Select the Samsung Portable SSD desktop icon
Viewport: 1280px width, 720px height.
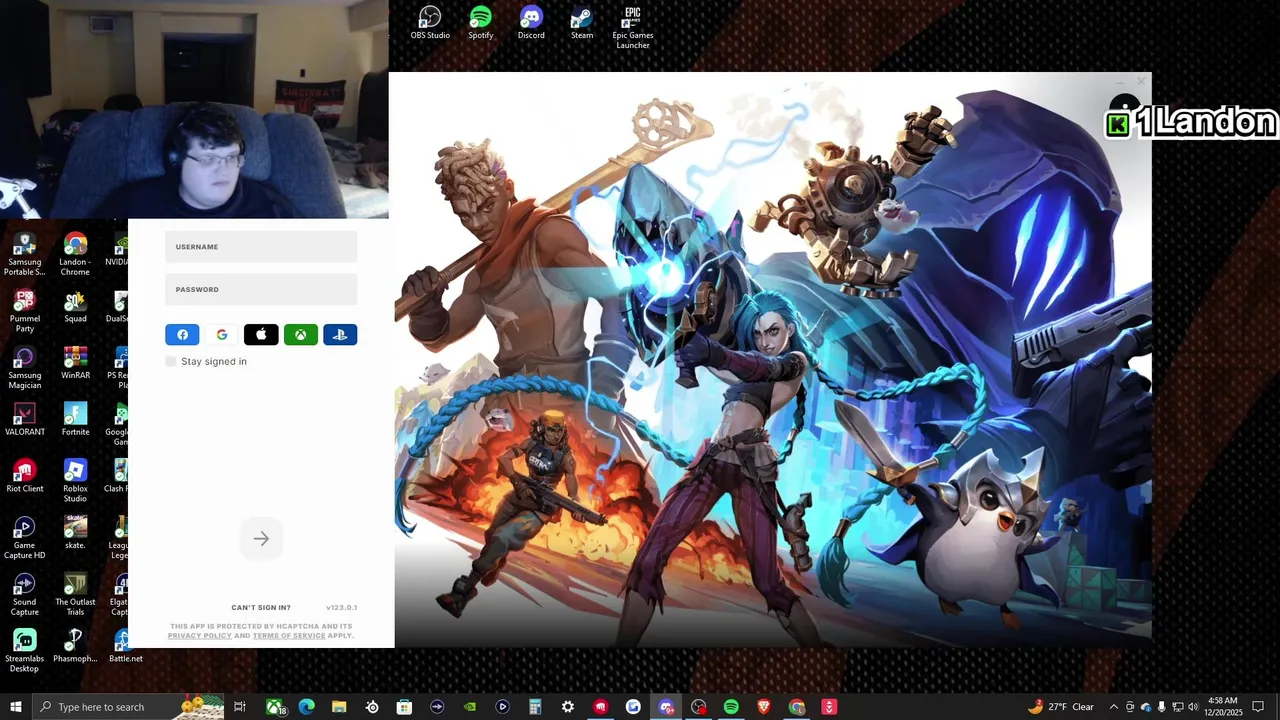click(24, 256)
